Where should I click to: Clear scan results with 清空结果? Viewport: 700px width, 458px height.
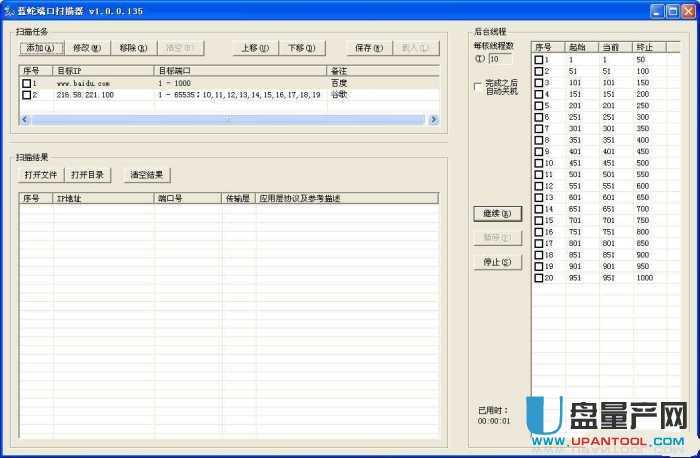[x=146, y=175]
